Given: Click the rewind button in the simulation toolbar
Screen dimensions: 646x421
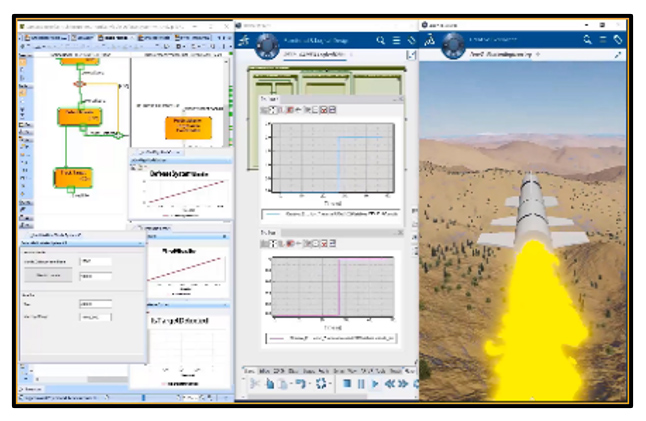Looking at the screenshot, I should (390, 383).
